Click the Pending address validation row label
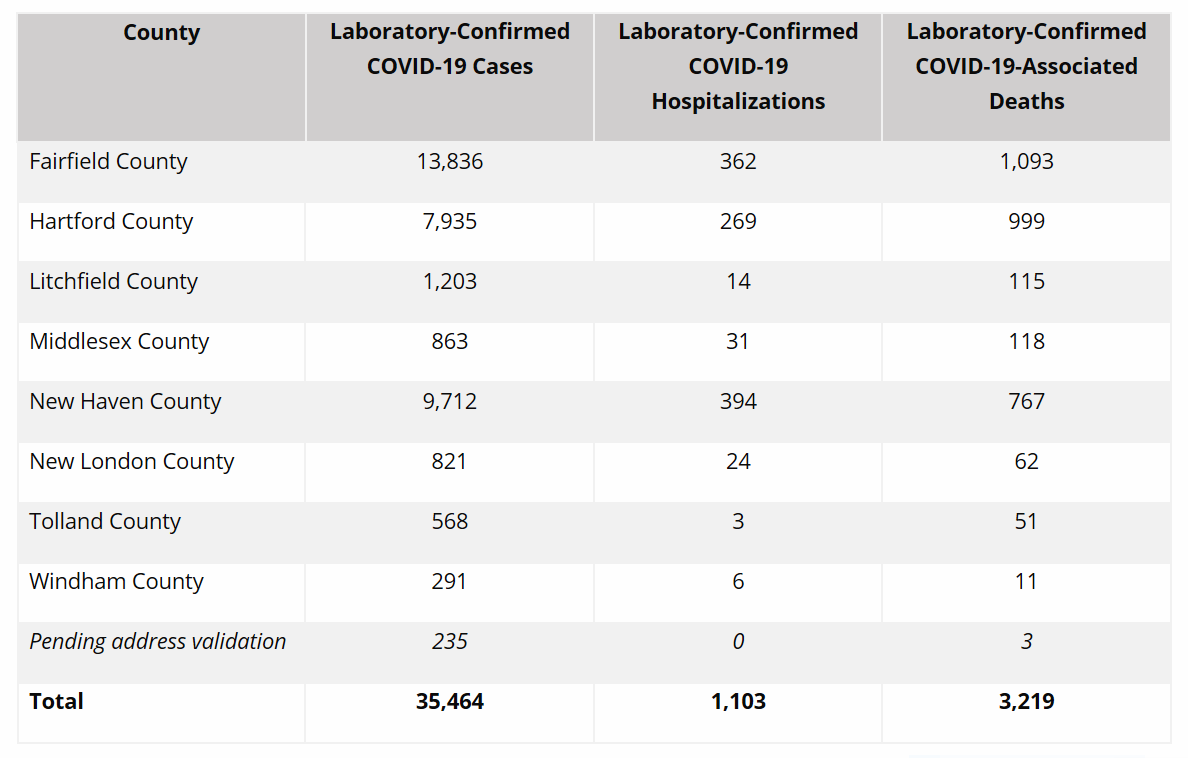This screenshot has height=758, width=1188. [157, 642]
